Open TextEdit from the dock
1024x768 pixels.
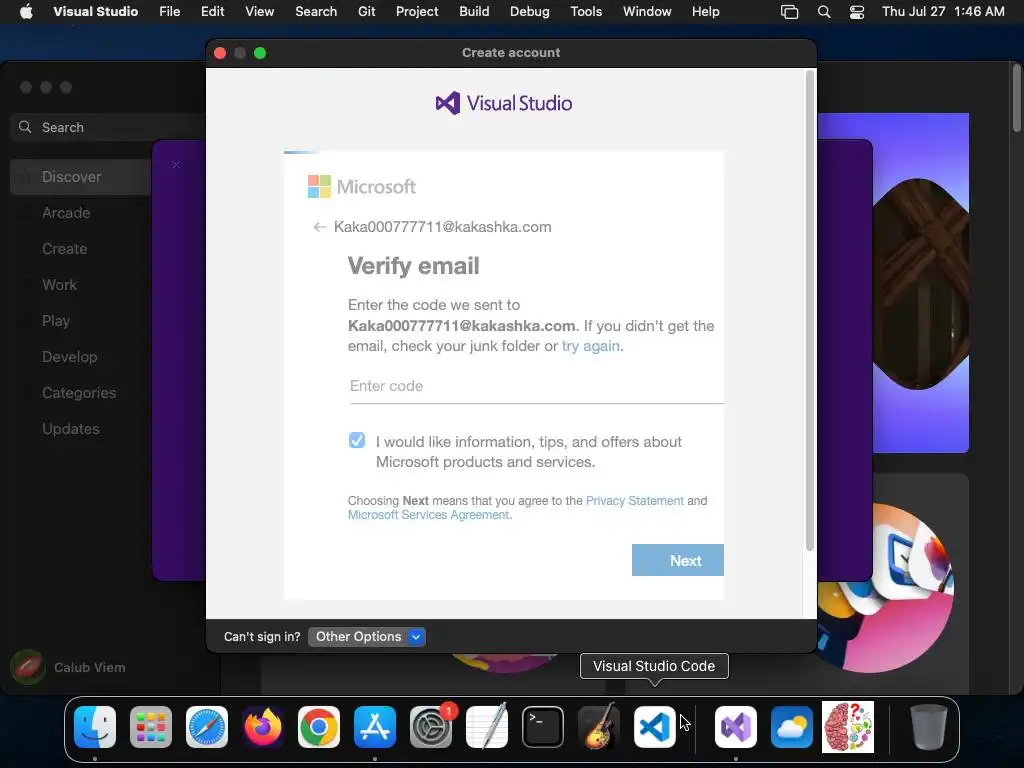click(487, 727)
